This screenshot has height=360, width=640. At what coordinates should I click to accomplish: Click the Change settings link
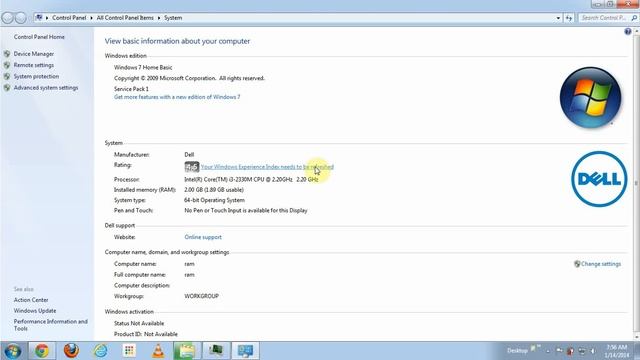601,264
